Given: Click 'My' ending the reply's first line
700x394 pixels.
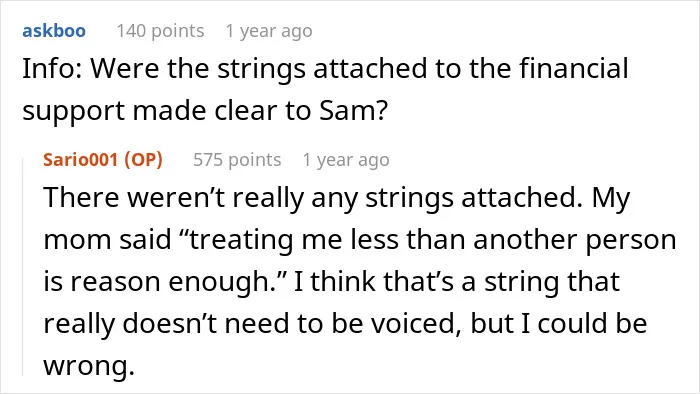Looking at the screenshot, I should pyautogui.click(x=611, y=199).
